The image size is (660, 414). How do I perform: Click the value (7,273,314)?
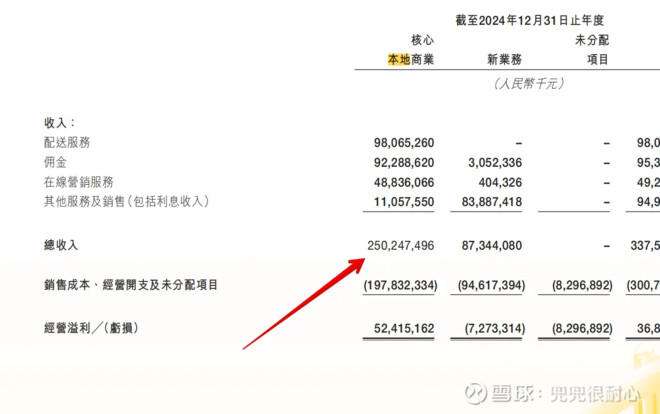pos(495,329)
